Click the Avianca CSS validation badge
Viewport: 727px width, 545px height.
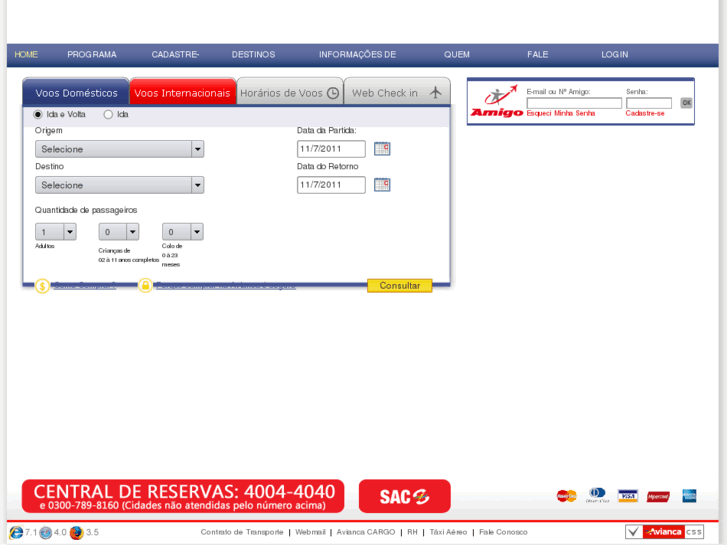(x=664, y=532)
